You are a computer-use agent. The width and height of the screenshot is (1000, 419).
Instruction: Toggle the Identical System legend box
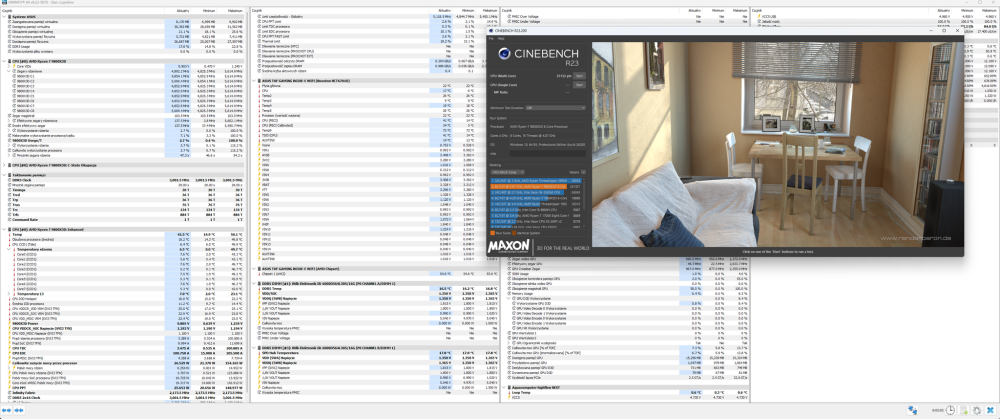515,232
